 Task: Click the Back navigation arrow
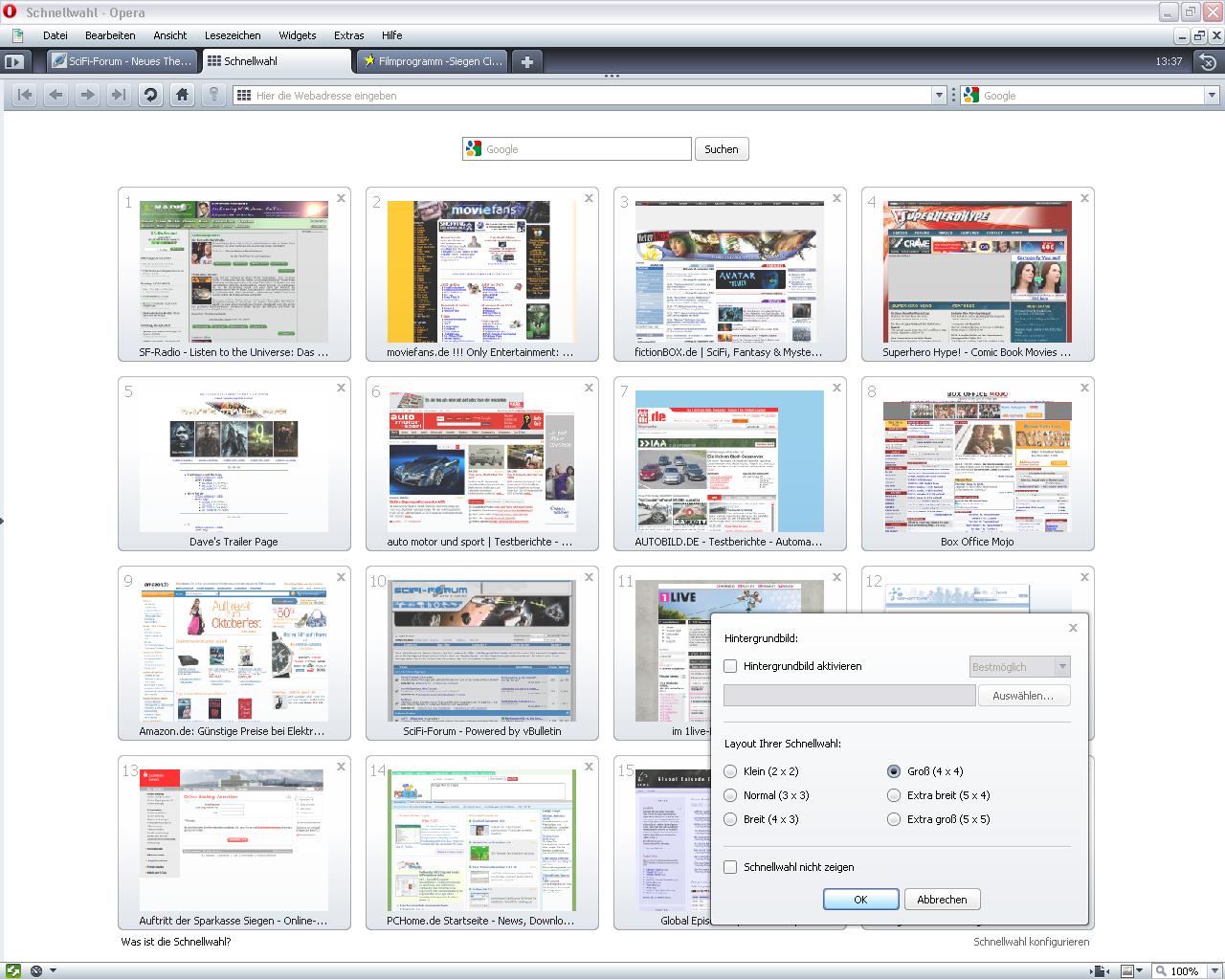56,95
